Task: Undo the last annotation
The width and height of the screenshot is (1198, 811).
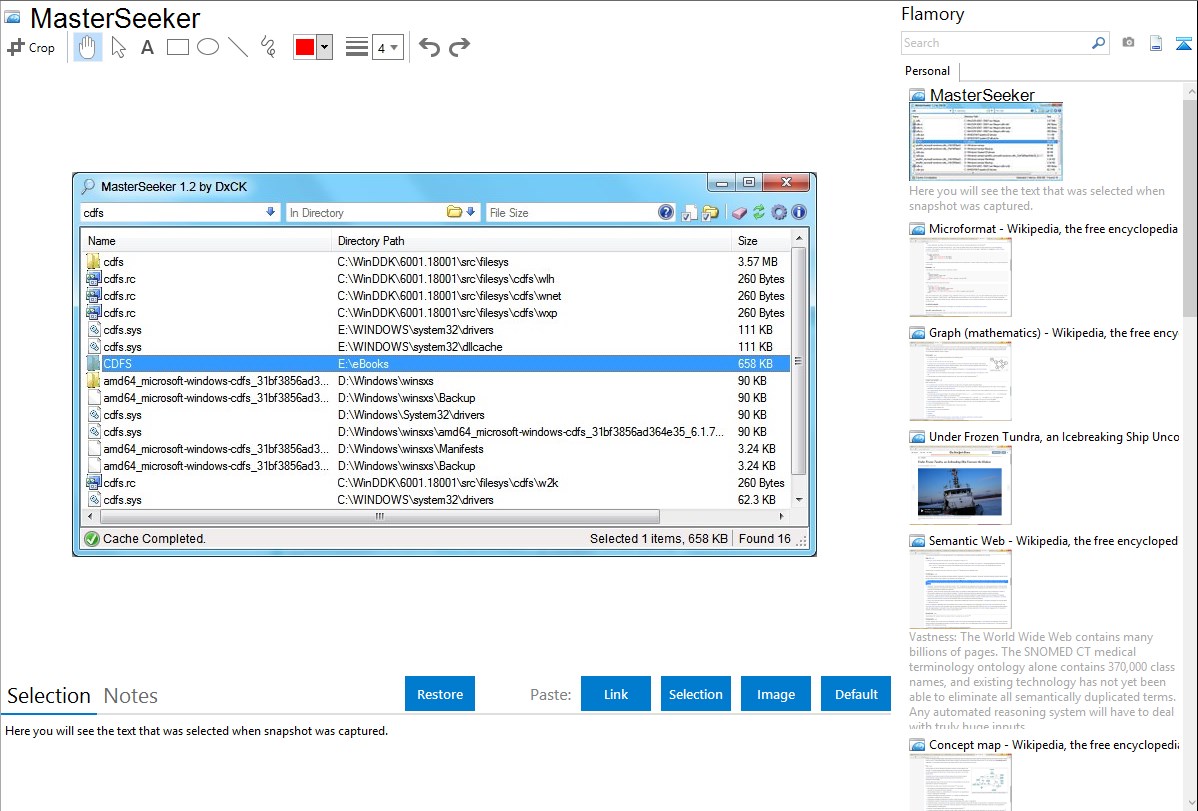Action: tap(429, 47)
